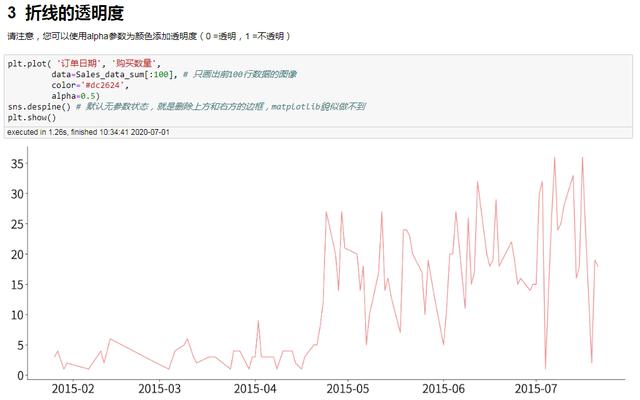Click the 'executed in 1.26s' status line
The width and height of the screenshot is (640, 400).
tap(88, 132)
